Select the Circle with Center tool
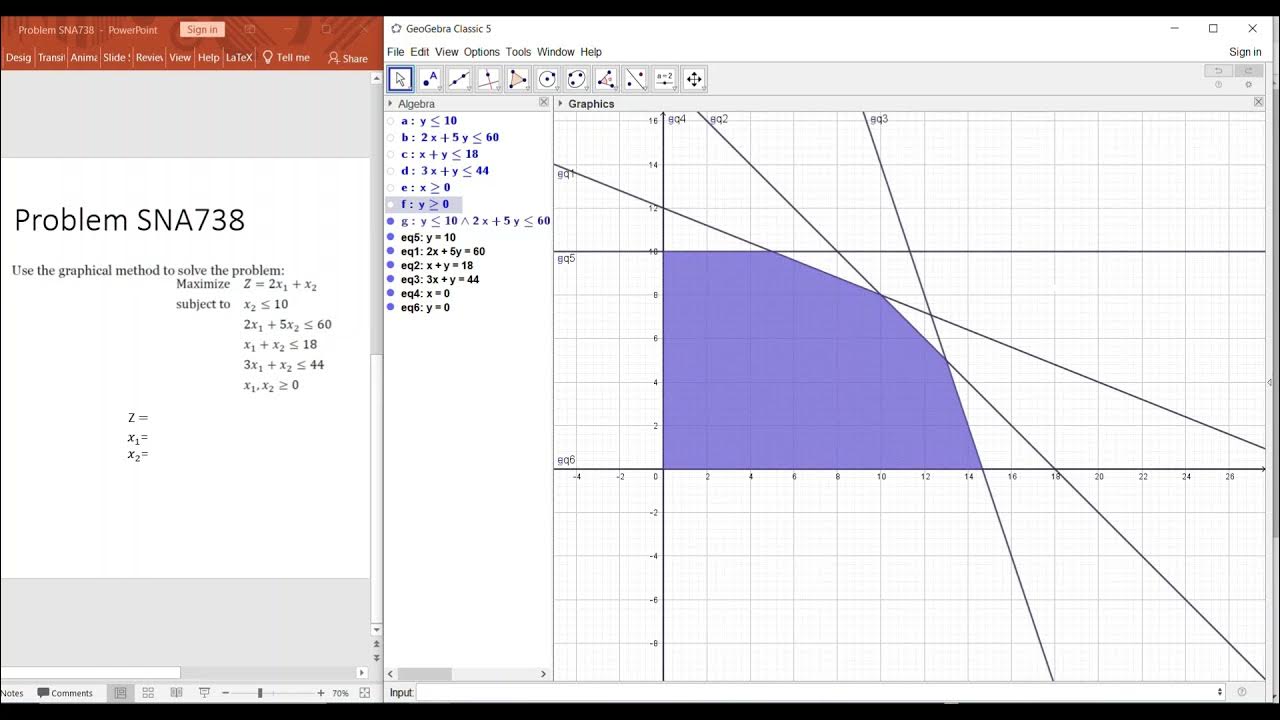 [x=547, y=79]
